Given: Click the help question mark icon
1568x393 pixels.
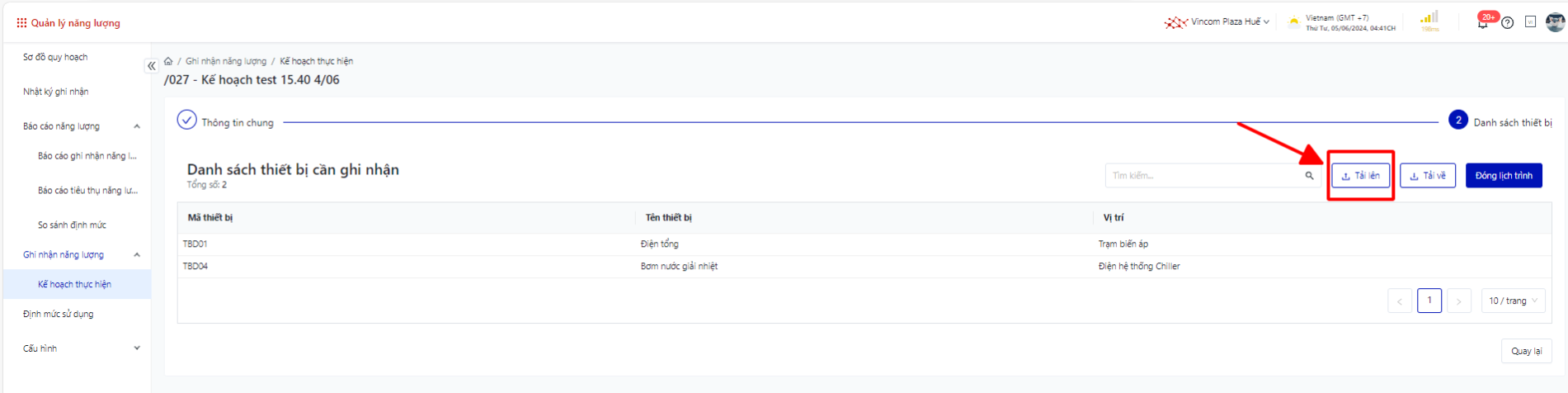Looking at the screenshot, I should click(x=1507, y=22).
